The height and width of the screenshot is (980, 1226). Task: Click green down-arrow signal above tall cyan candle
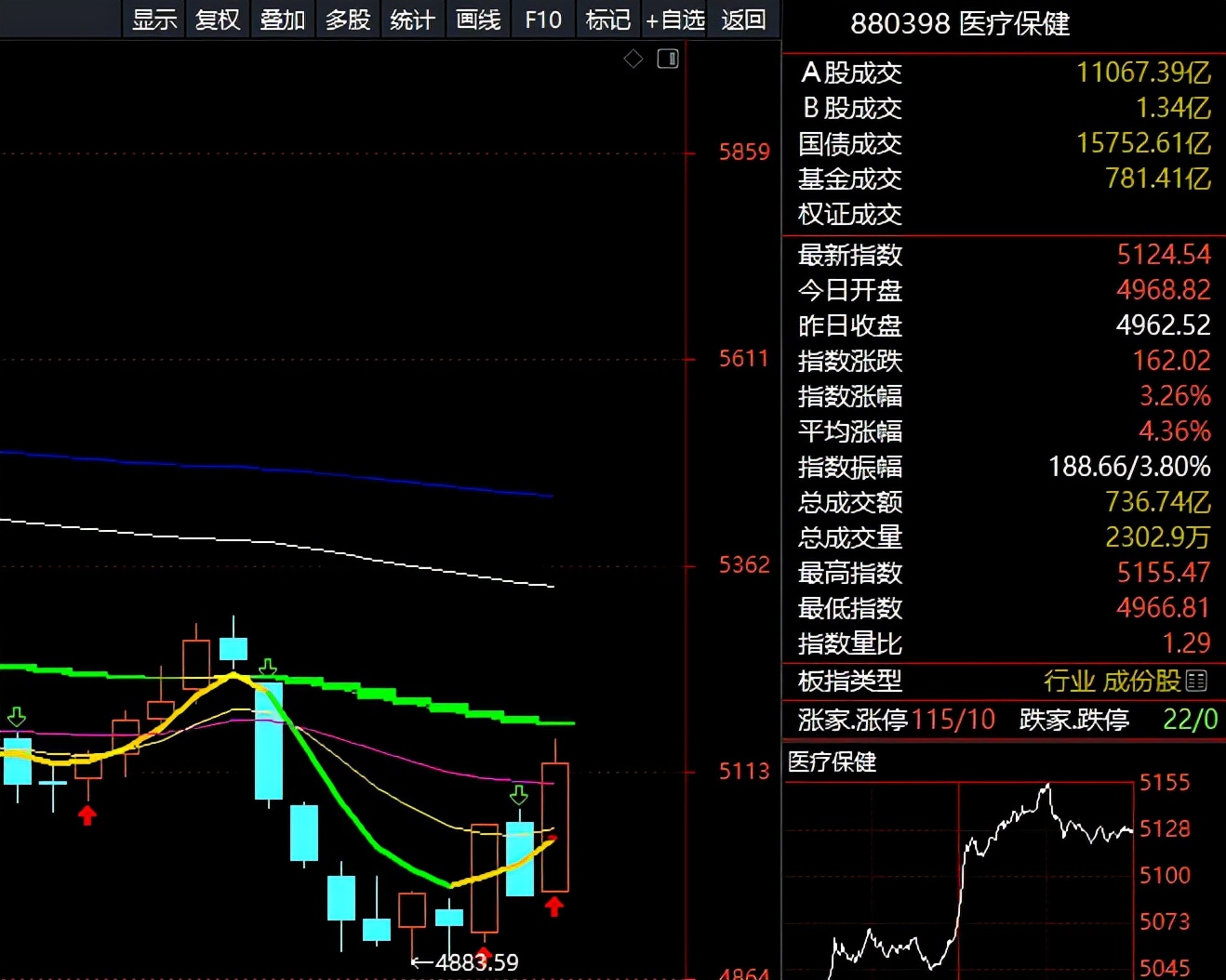click(x=268, y=668)
